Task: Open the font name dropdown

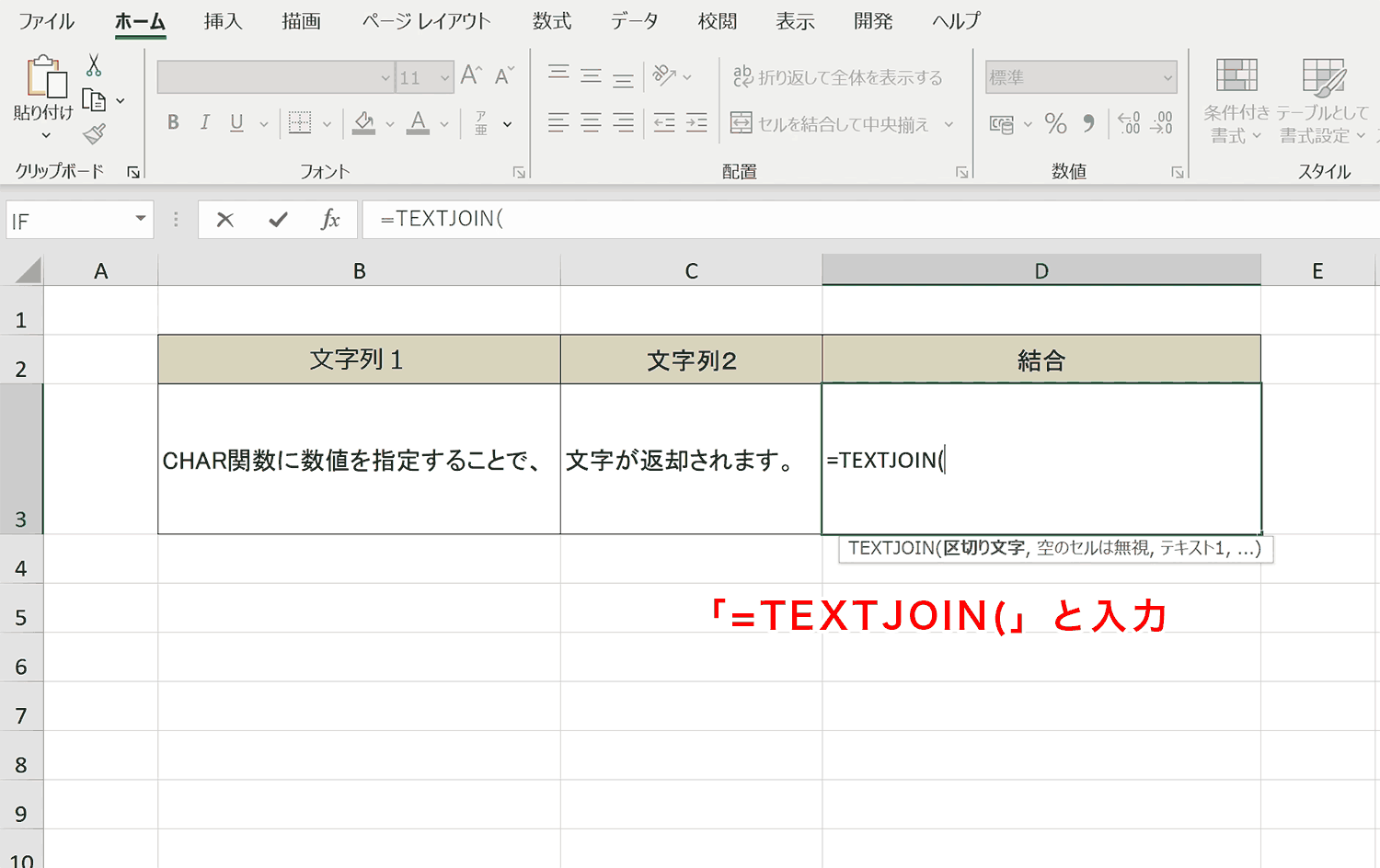Action: [x=385, y=78]
